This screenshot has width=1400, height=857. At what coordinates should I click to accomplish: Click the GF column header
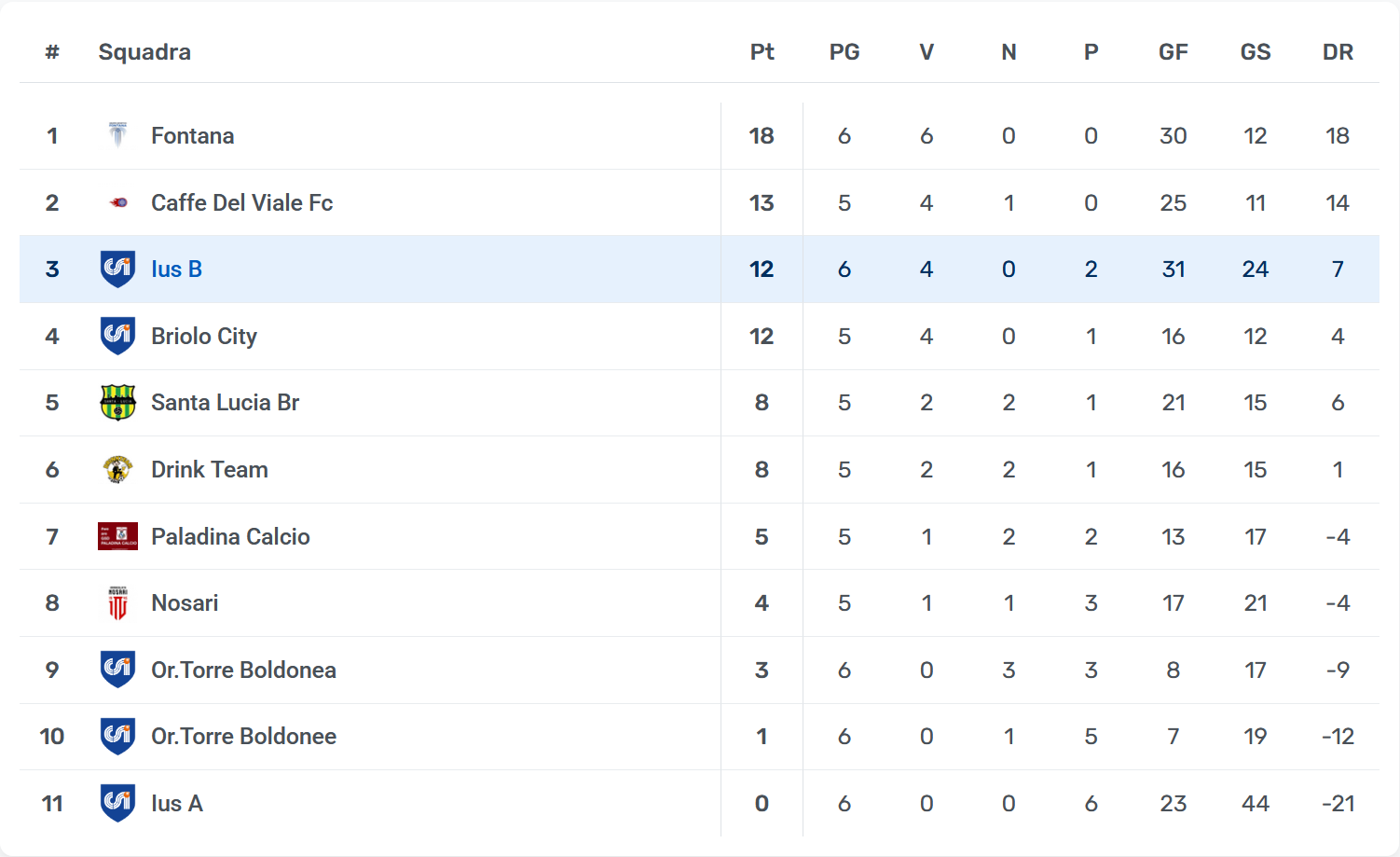[x=1173, y=52]
